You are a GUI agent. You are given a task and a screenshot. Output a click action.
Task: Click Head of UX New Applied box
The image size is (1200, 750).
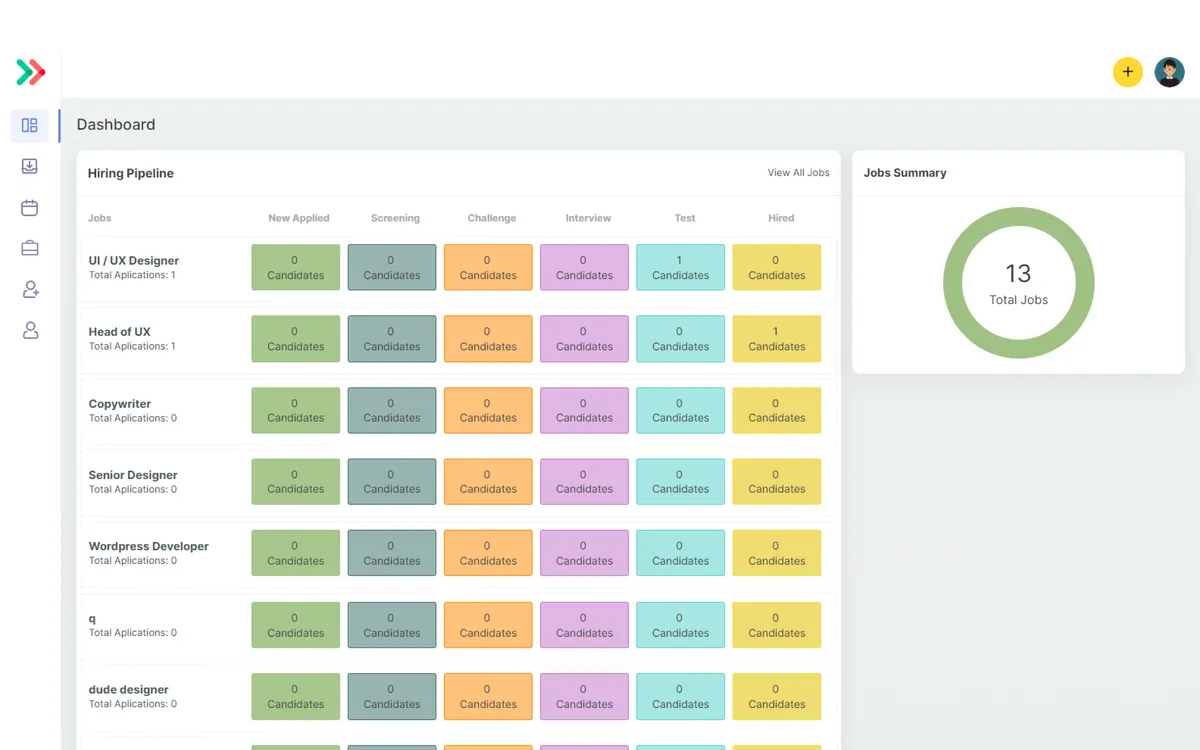pyautogui.click(x=295, y=339)
